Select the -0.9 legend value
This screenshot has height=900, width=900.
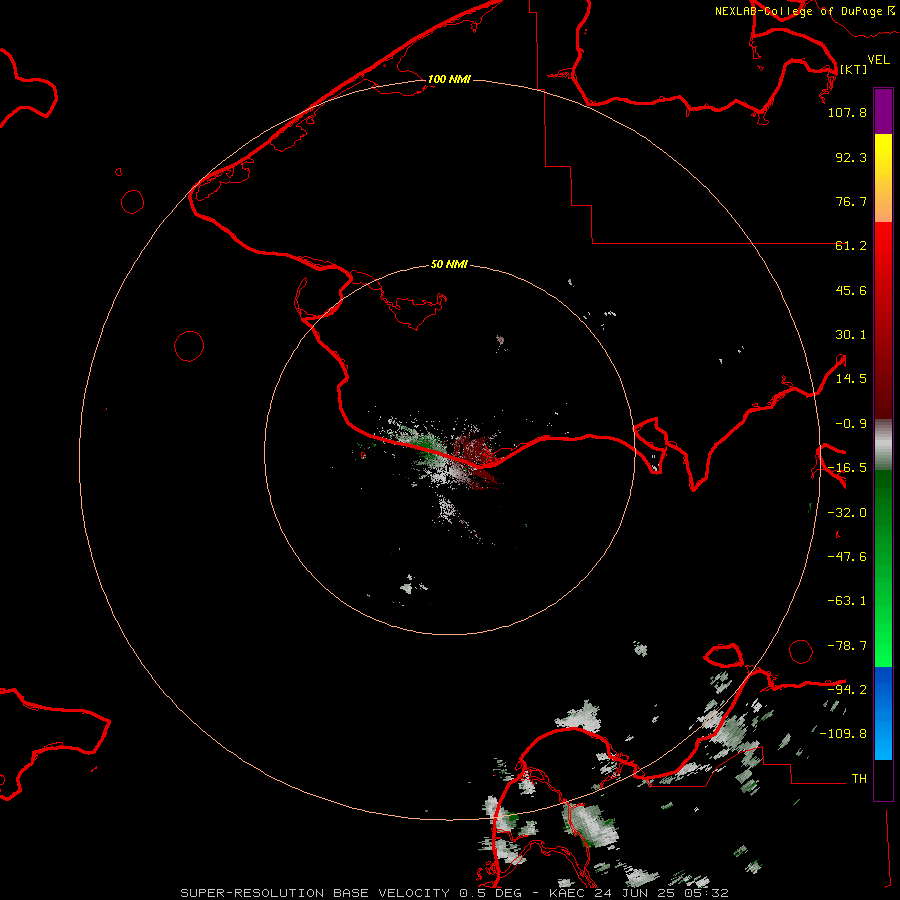pos(851,424)
